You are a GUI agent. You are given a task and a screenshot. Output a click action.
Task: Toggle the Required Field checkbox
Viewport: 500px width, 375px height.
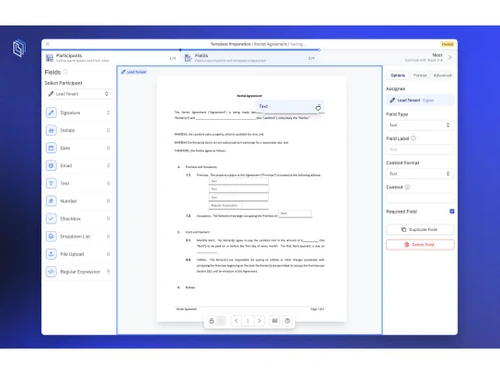[x=452, y=211]
